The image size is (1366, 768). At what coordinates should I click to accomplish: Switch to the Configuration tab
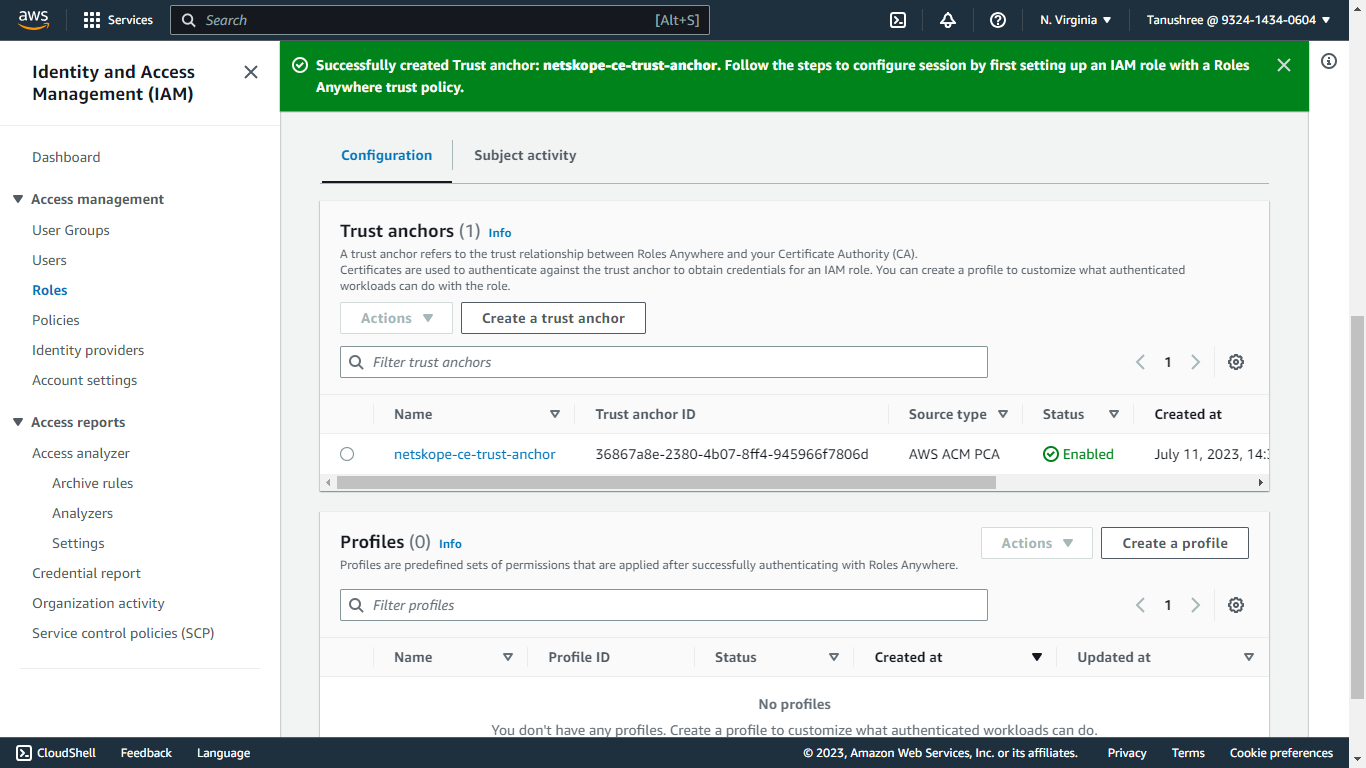pos(387,155)
